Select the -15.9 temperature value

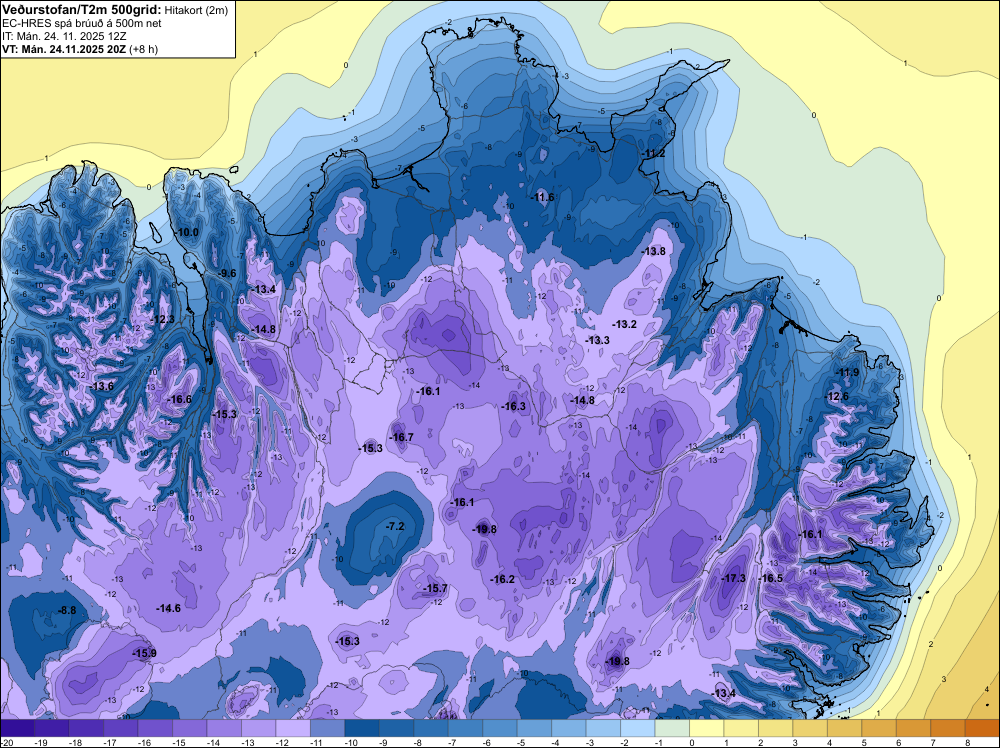point(145,653)
